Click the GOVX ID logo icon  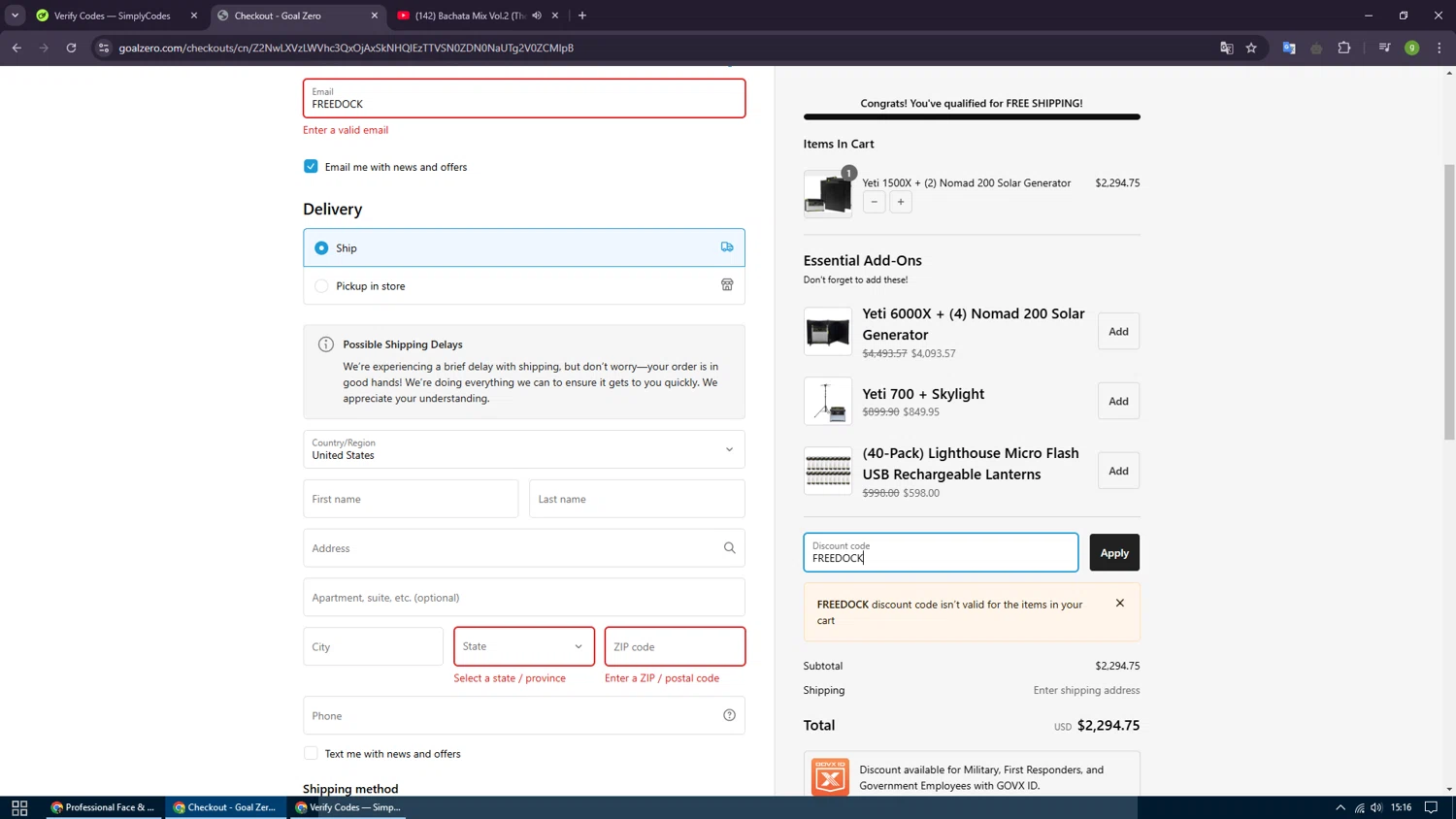pos(830,777)
